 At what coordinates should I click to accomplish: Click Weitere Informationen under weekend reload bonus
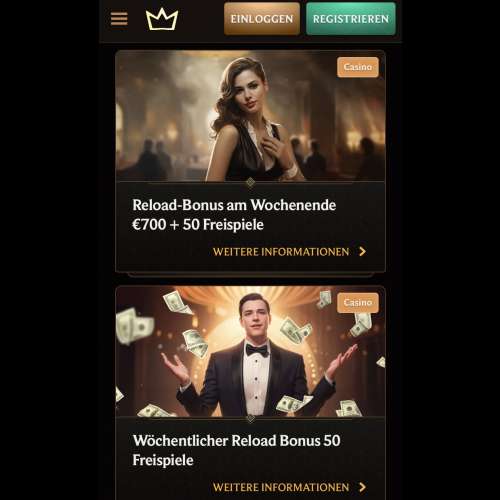coord(281,252)
